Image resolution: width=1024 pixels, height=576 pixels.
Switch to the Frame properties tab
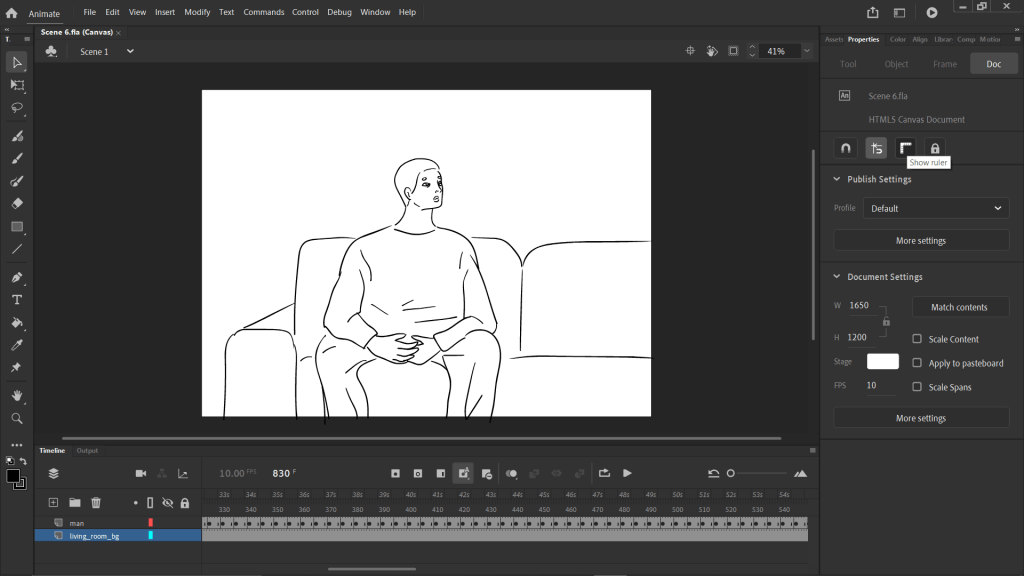click(945, 63)
